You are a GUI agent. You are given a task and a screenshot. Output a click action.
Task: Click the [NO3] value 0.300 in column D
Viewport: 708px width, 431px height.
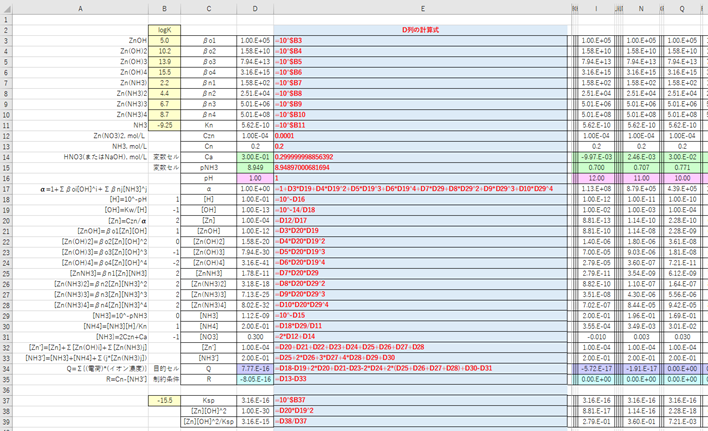[x=255, y=337]
